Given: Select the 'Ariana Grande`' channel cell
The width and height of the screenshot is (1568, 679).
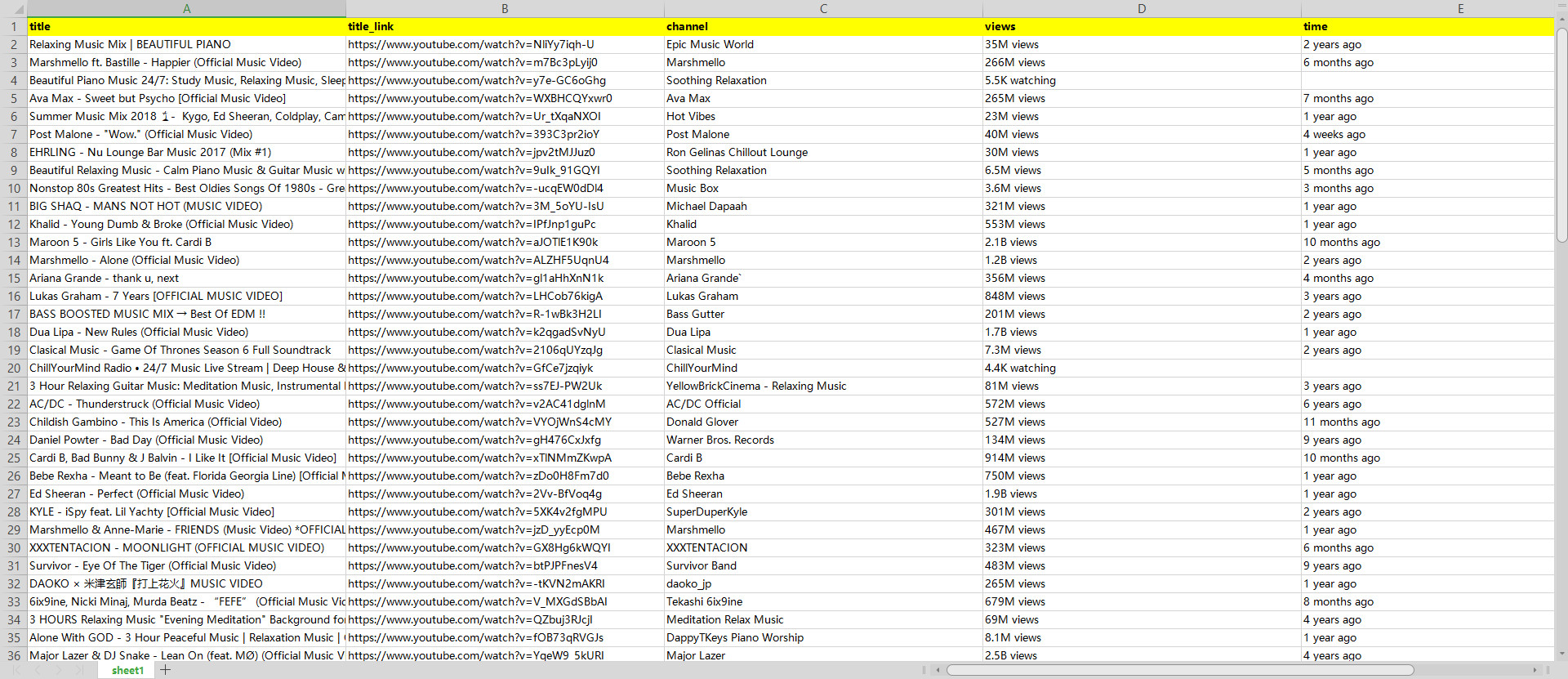Looking at the screenshot, I should pyautogui.click(x=823, y=278).
